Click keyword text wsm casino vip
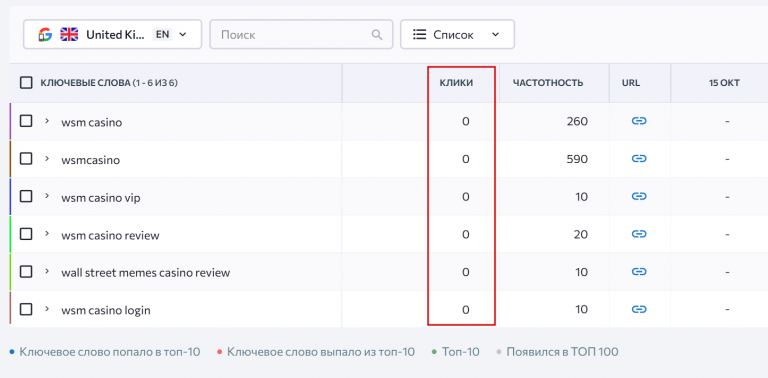Viewport: 768px width, 378px height. [101, 198]
